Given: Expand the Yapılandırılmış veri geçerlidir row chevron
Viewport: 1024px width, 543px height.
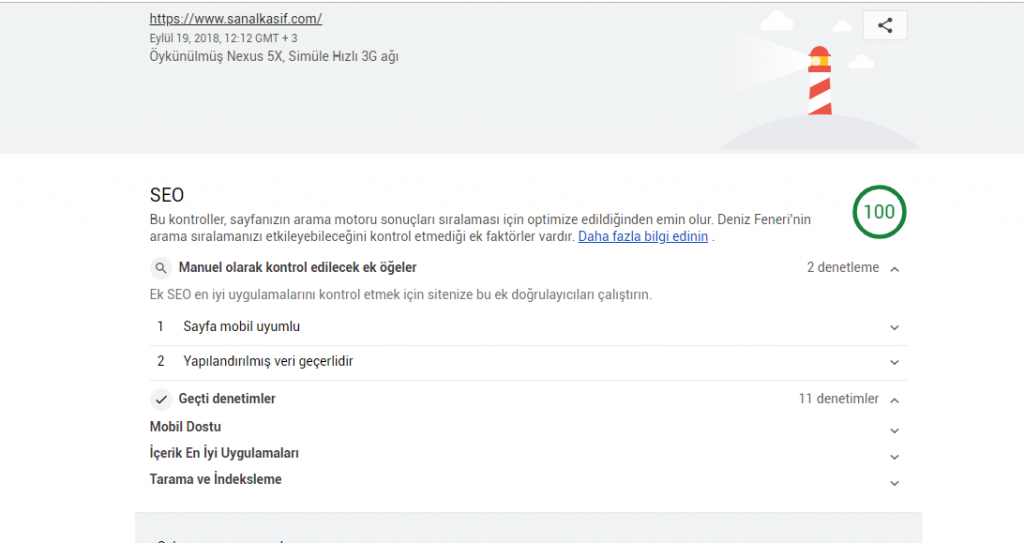Looking at the screenshot, I should 894,362.
